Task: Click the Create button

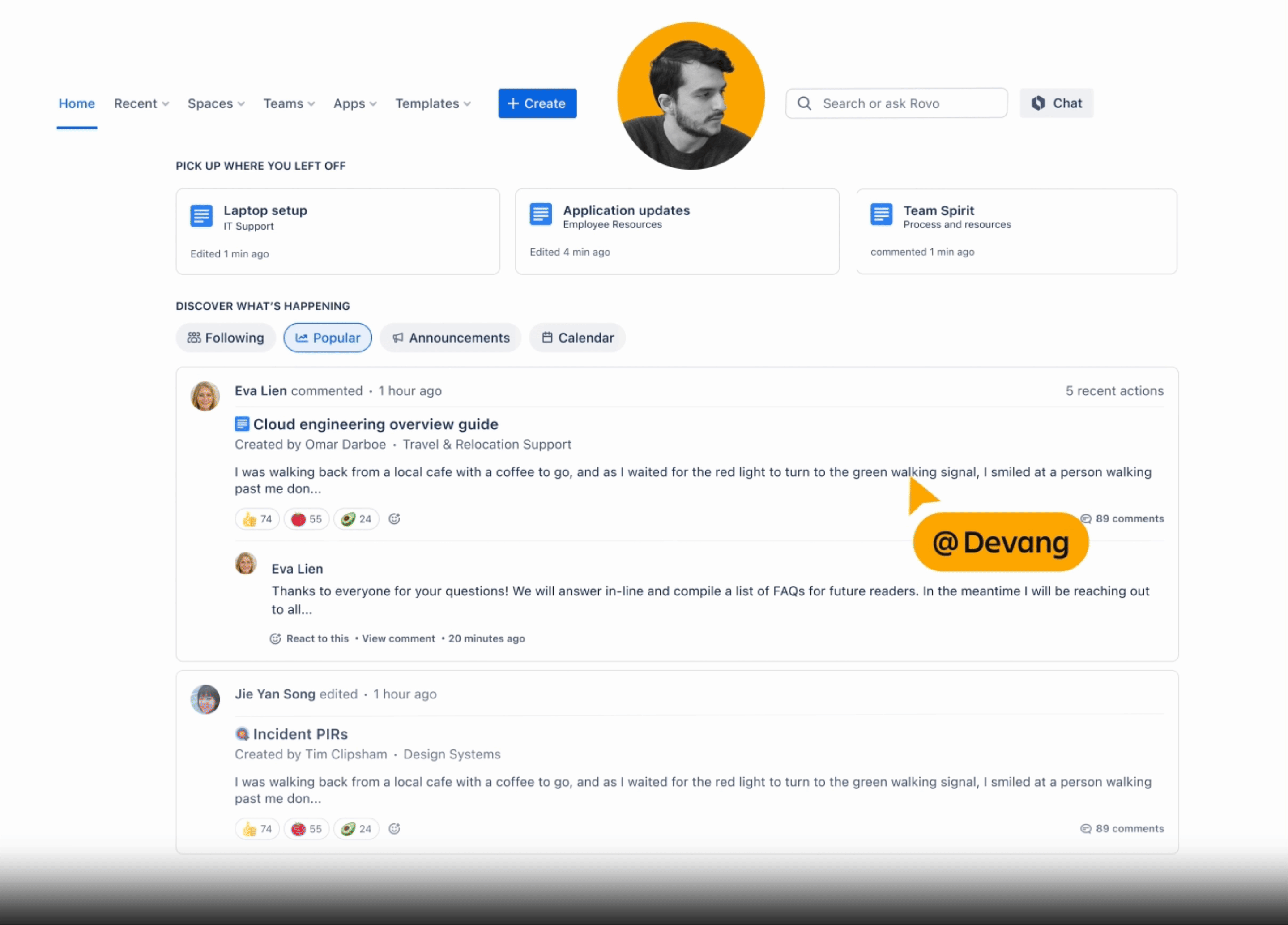Action: [537, 103]
